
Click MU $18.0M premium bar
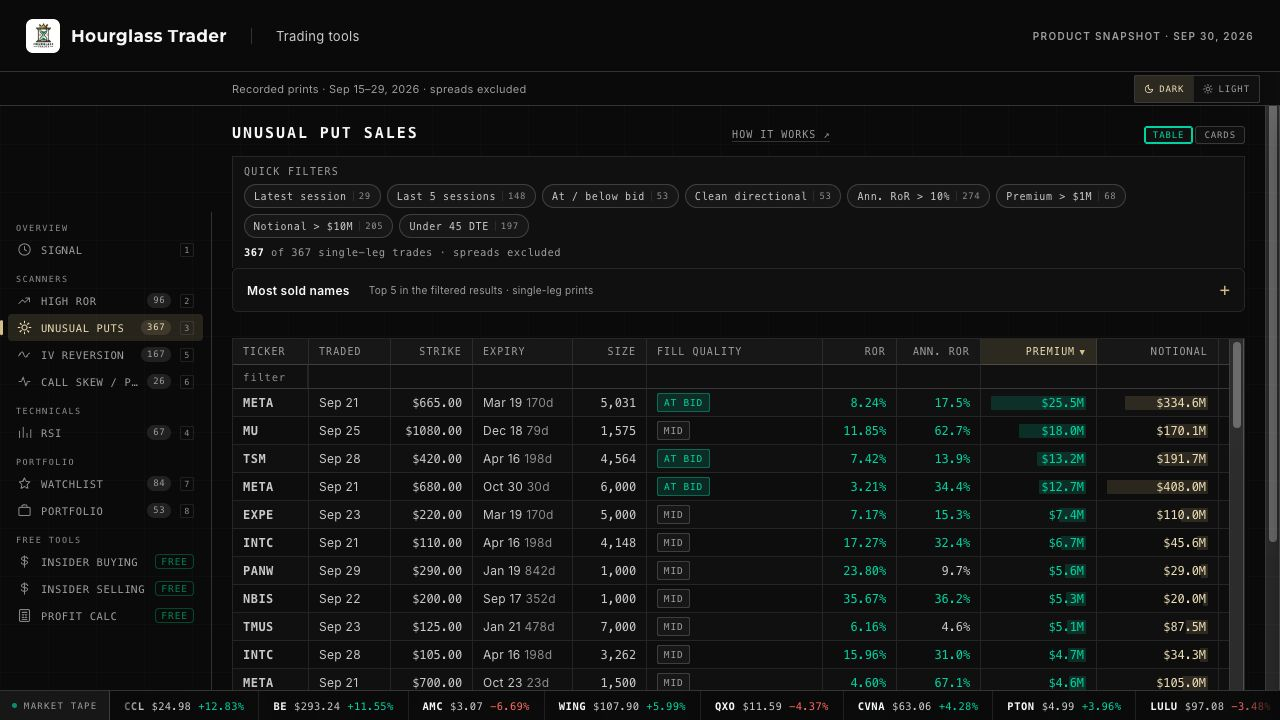1052,431
